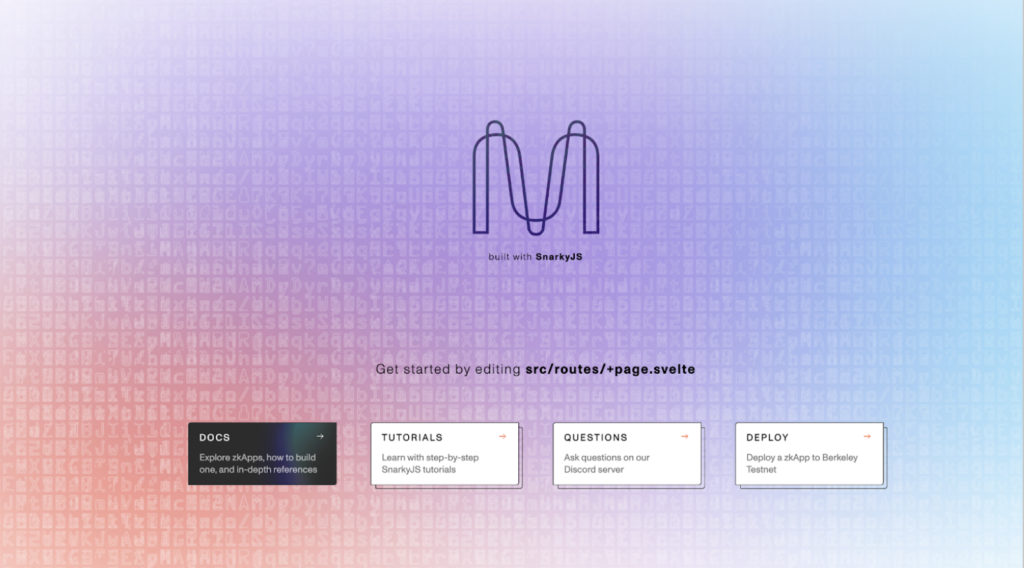Click 'src/routes/+page.svelte' file path text
This screenshot has height=568, width=1024.
pos(610,370)
